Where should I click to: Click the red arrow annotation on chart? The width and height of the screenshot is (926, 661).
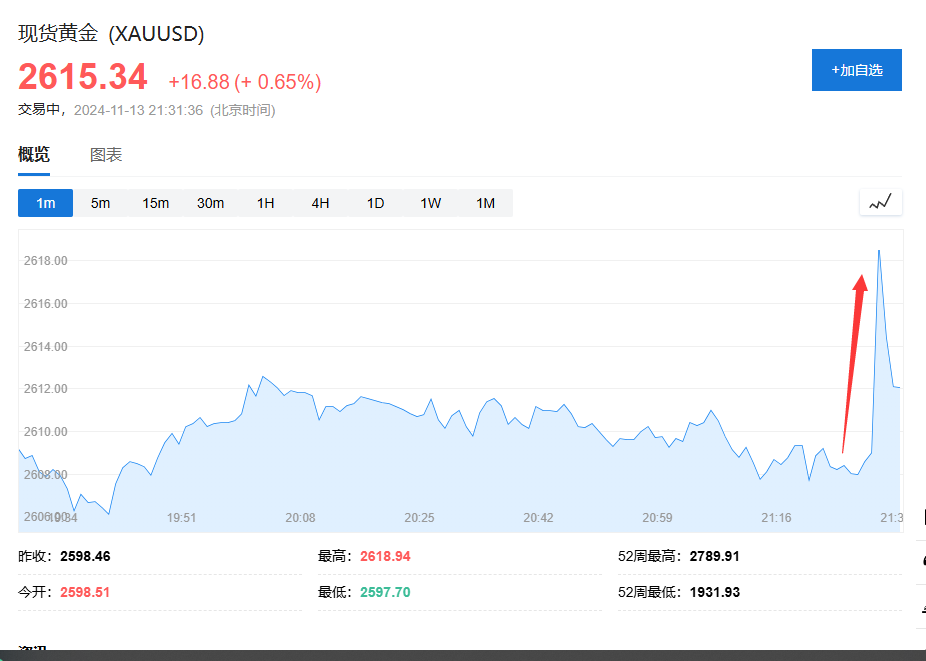coord(853,360)
